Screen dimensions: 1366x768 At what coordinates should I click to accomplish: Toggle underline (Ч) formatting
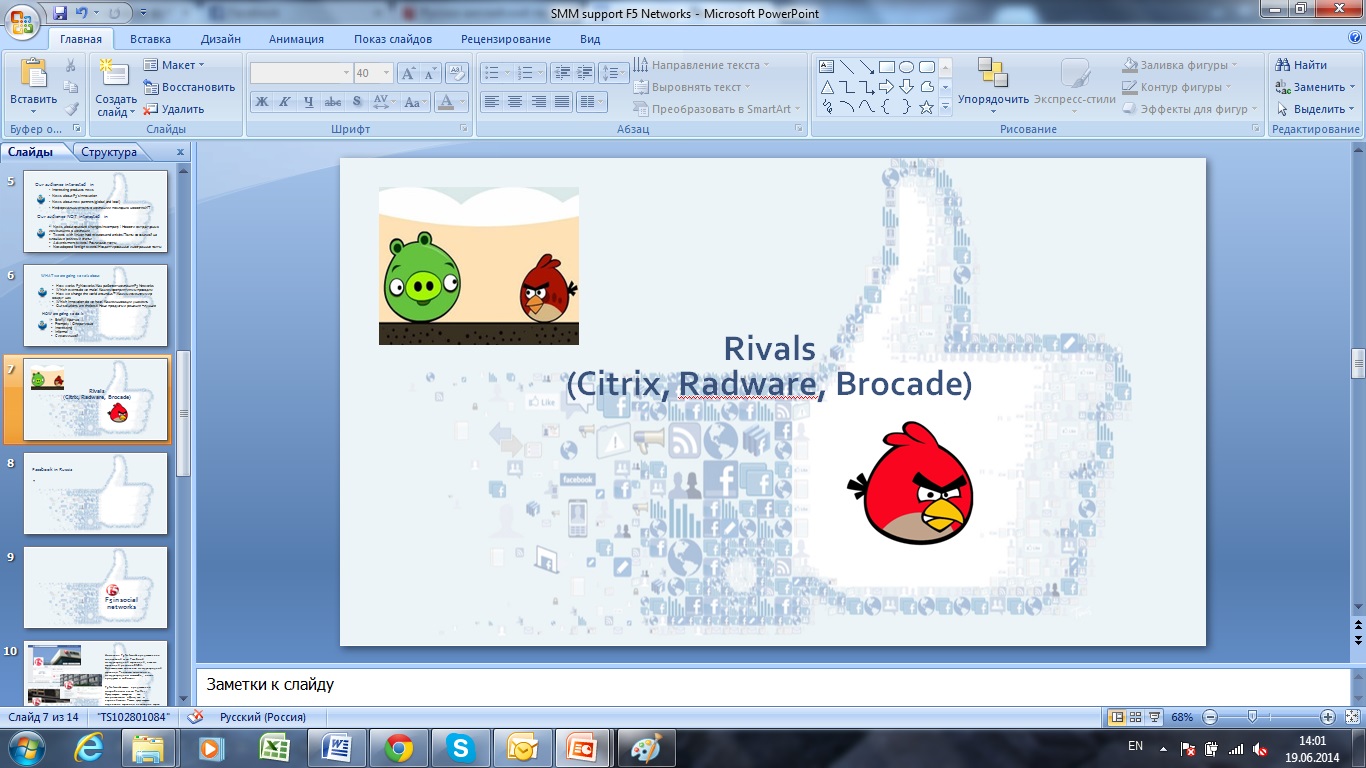coord(309,102)
